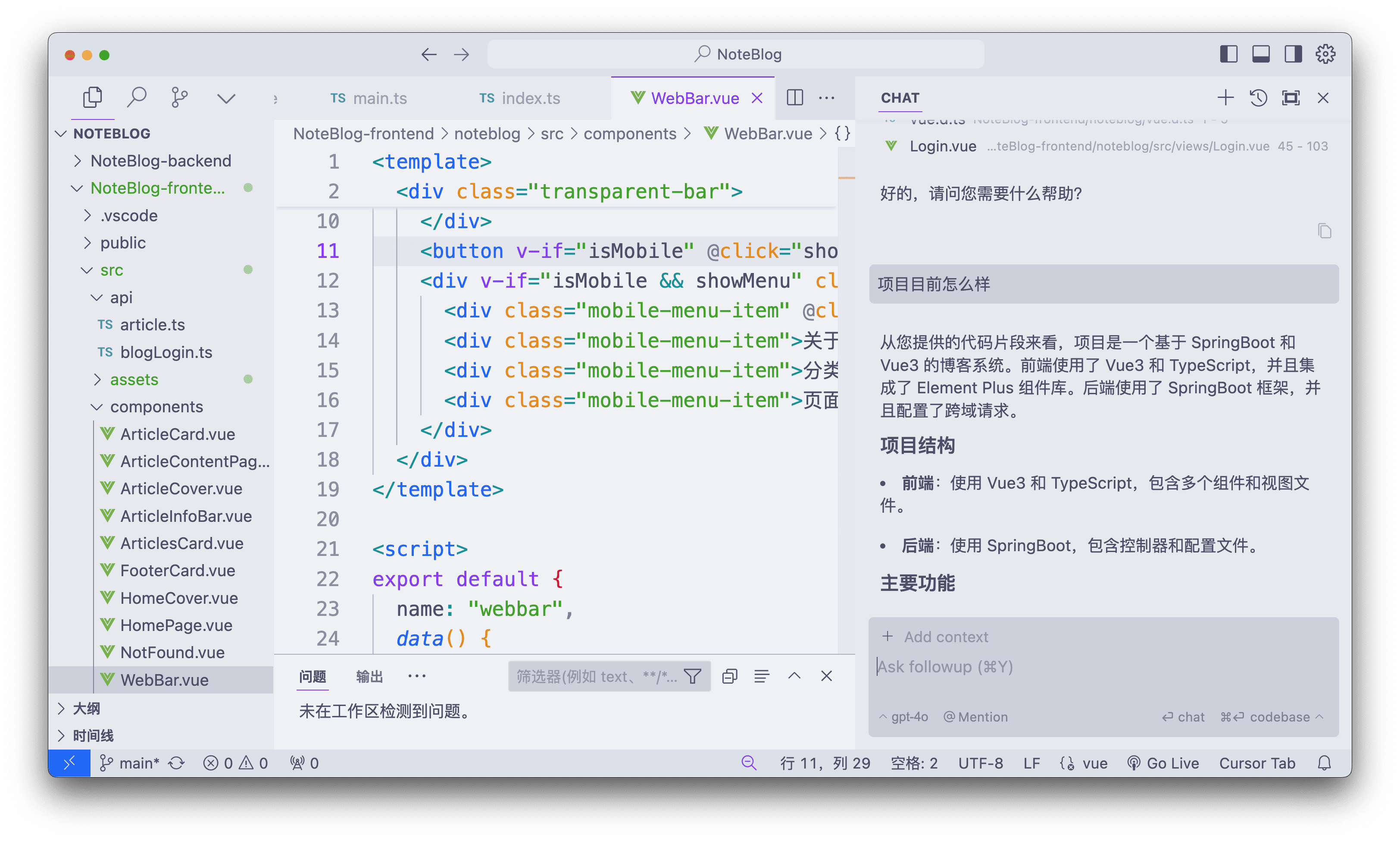Toggle the bottom panel layout icon

click(x=1261, y=54)
